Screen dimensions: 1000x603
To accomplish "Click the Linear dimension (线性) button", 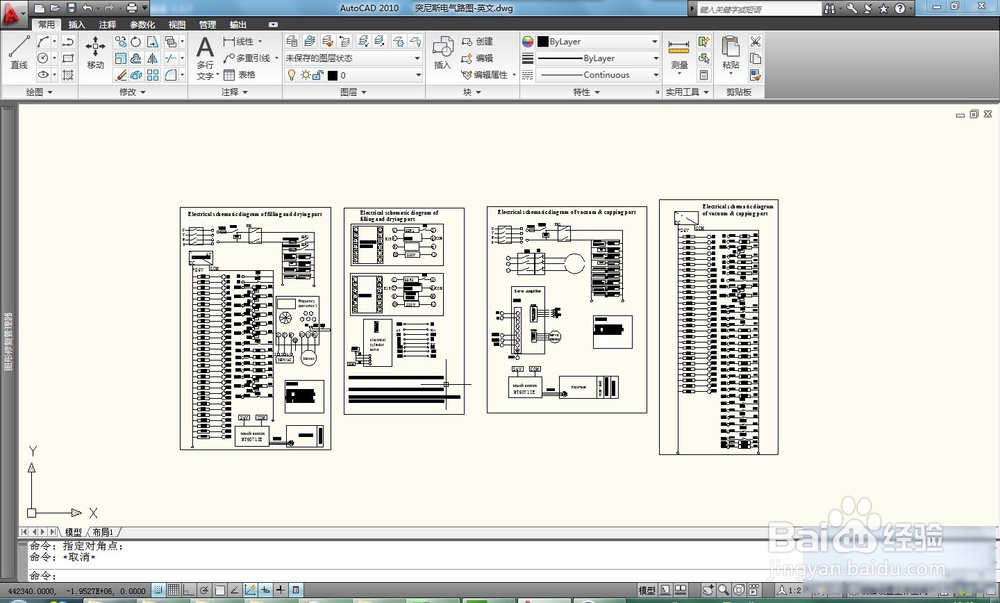I will [x=239, y=41].
